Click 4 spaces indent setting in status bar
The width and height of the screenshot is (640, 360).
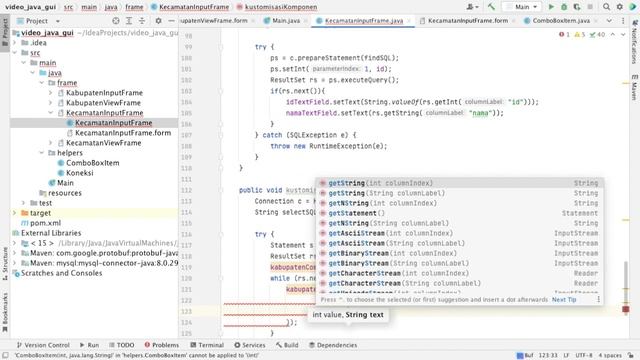pyautogui.click(x=610, y=356)
